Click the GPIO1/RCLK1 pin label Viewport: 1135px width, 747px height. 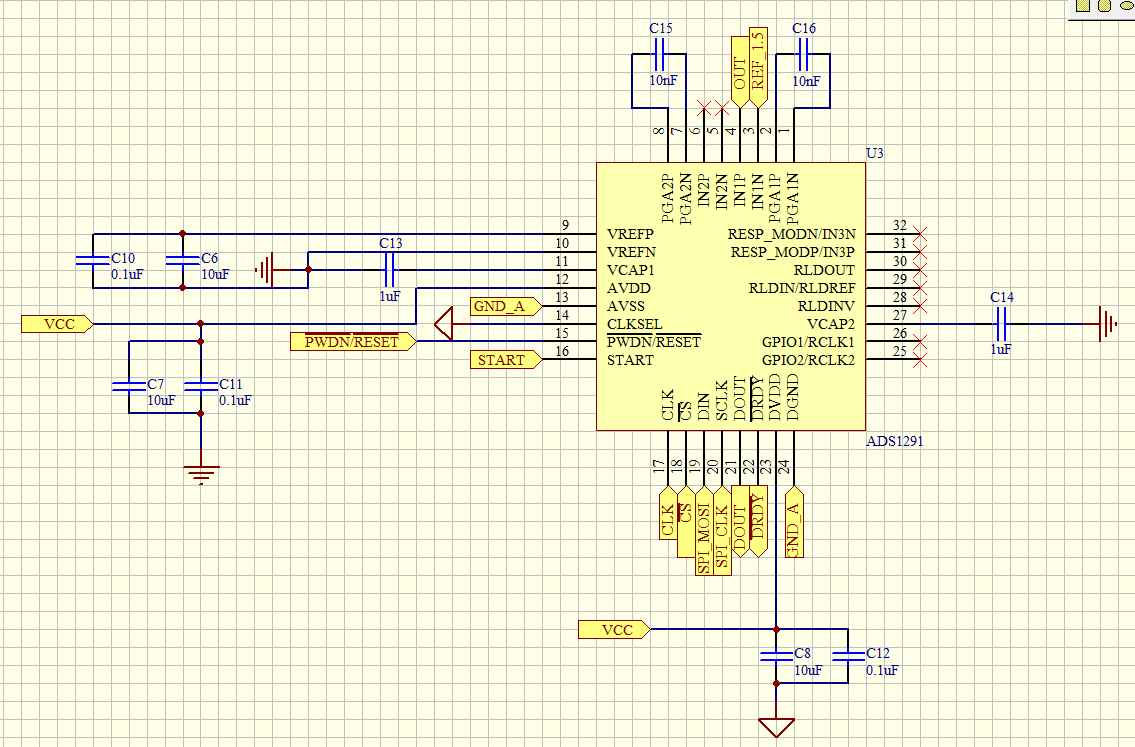[809, 342]
